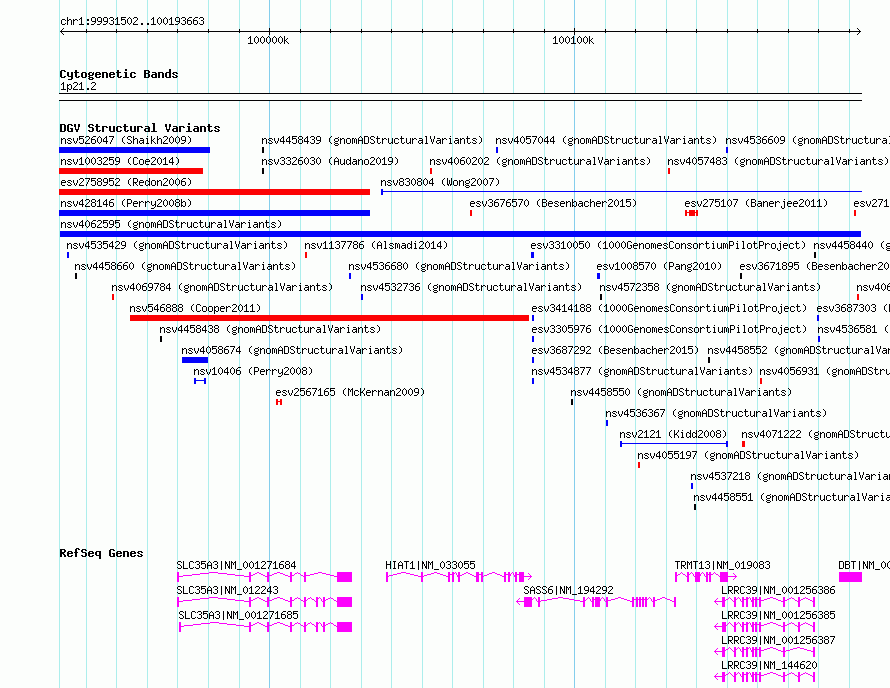Click the TRMT13|NM_019083 gene label
Image resolution: width=890 pixels, height=688 pixels.
point(723,565)
